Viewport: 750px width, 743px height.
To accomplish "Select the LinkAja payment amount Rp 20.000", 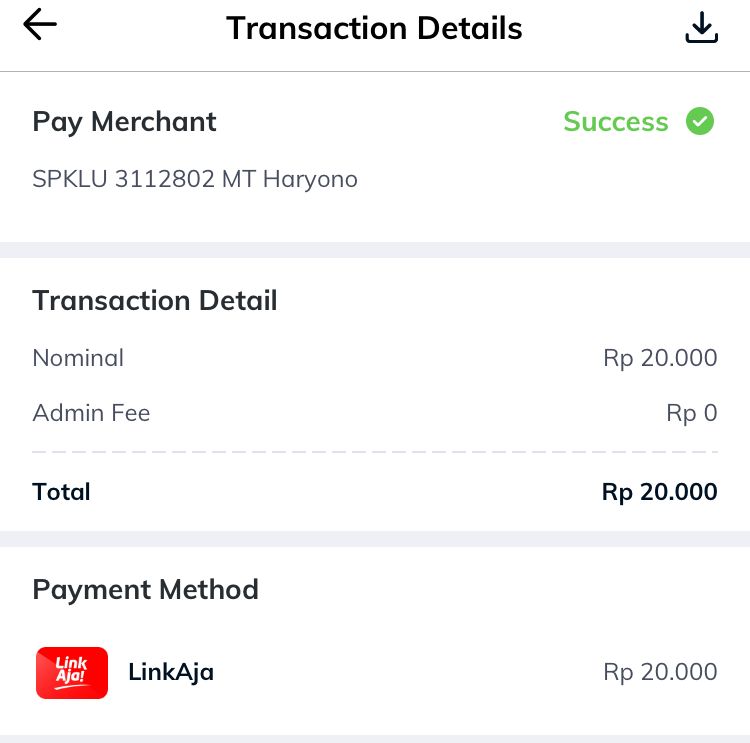I will [660, 672].
